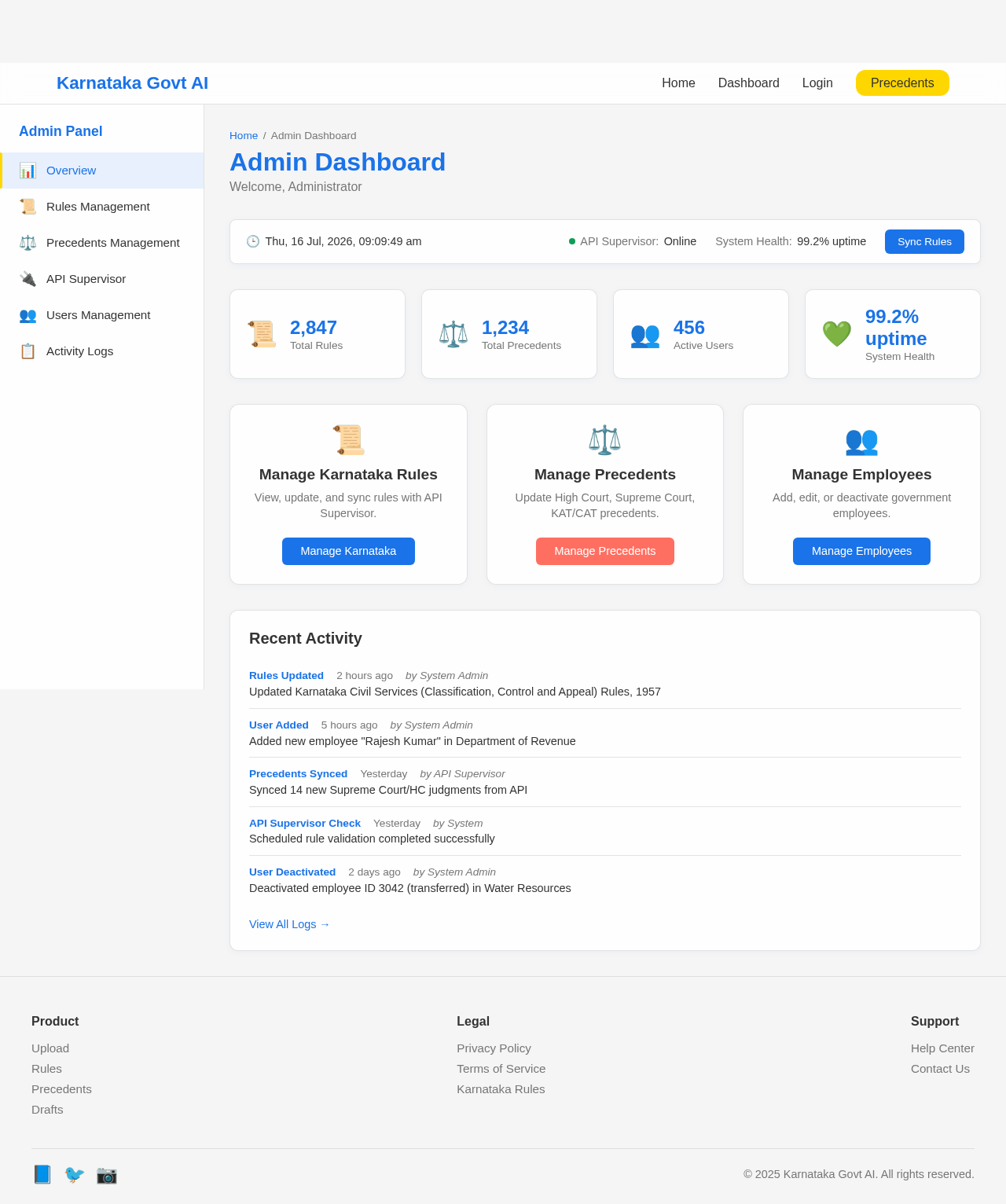Click the Overview bar chart icon in the sidebar
This screenshot has height=1204, width=1006.
pyautogui.click(x=28, y=171)
